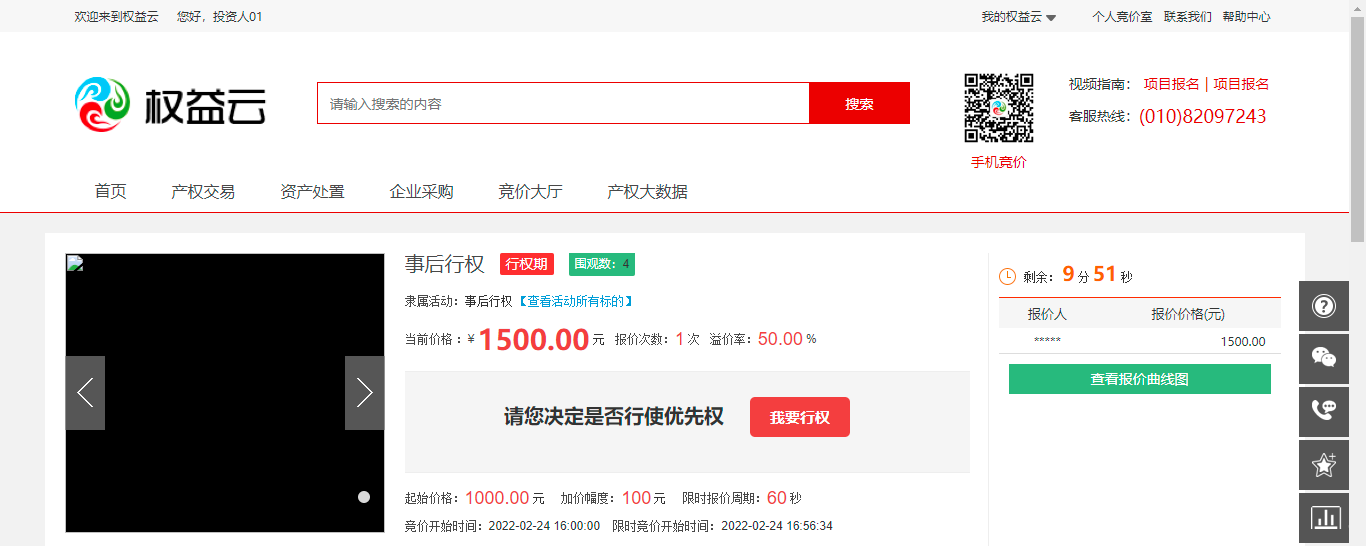This screenshot has width=1366, height=546.
Task: Open the WeChat sidebar icon
Action: (x=1324, y=358)
